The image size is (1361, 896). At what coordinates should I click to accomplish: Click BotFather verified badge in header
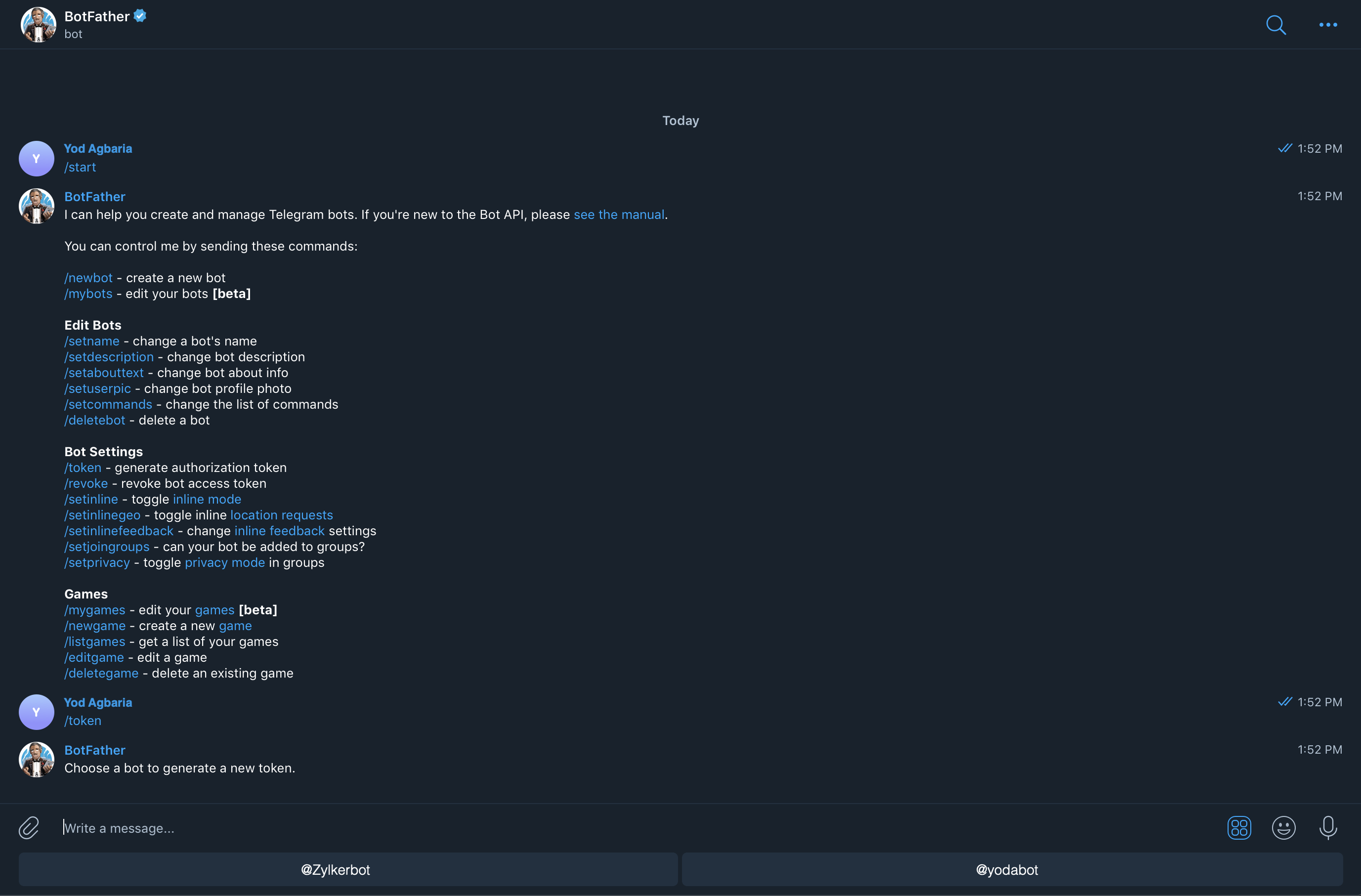pos(140,16)
